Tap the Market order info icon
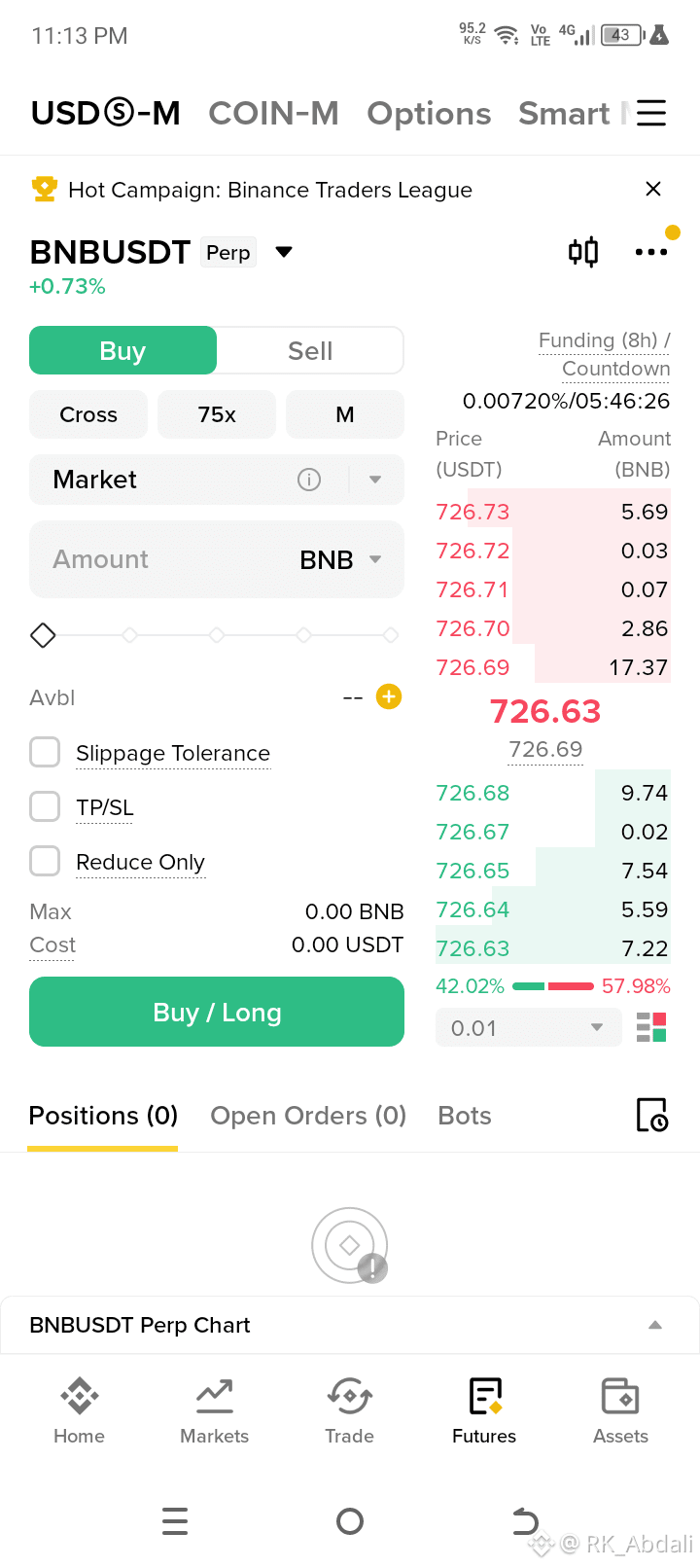The width and height of the screenshot is (700, 1568). [x=309, y=480]
